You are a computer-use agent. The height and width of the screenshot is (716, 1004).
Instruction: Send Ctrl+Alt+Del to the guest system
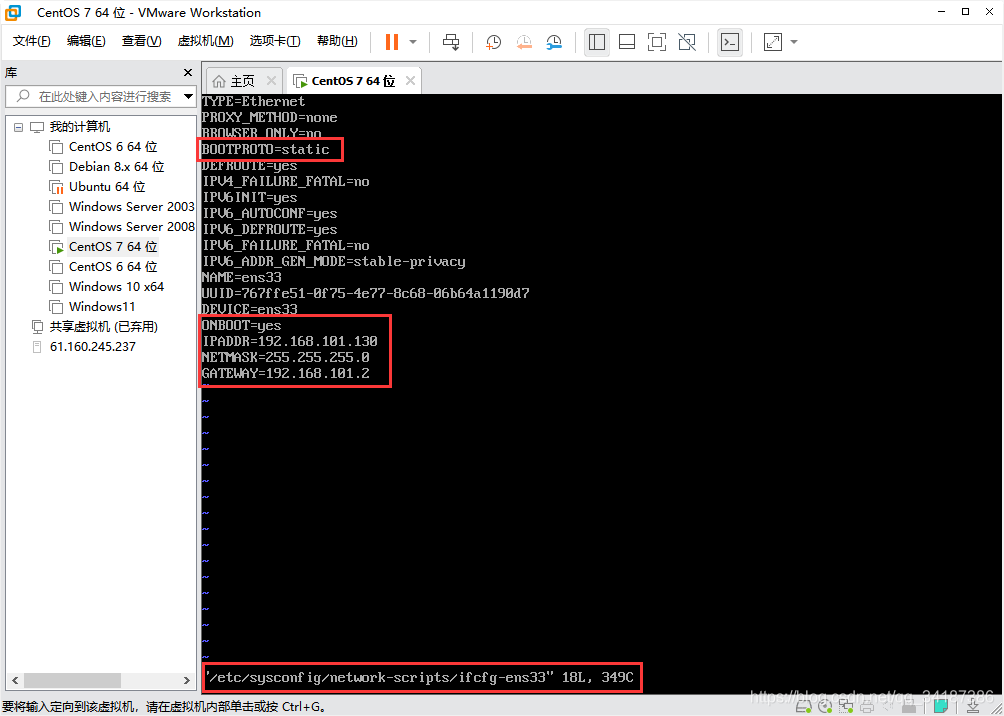(x=452, y=42)
